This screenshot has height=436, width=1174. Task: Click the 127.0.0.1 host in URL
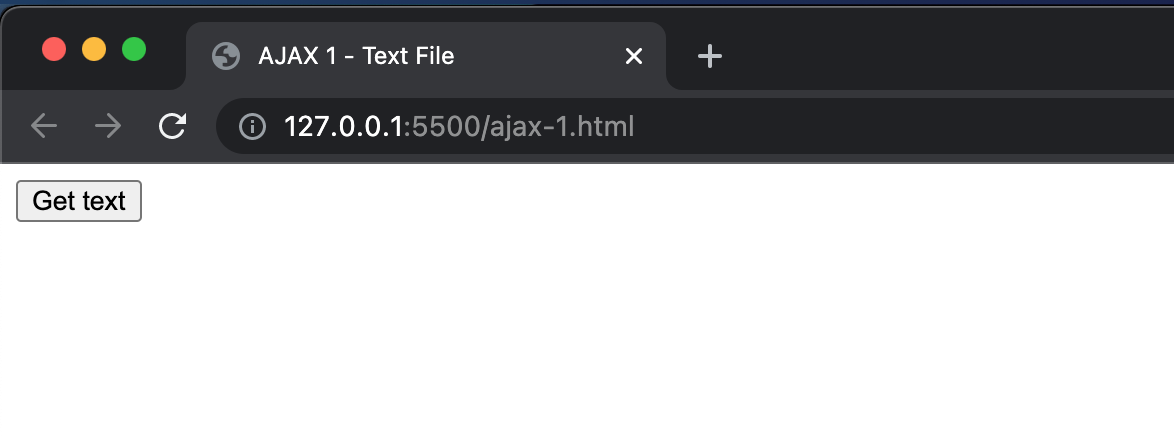click(343, 127)
